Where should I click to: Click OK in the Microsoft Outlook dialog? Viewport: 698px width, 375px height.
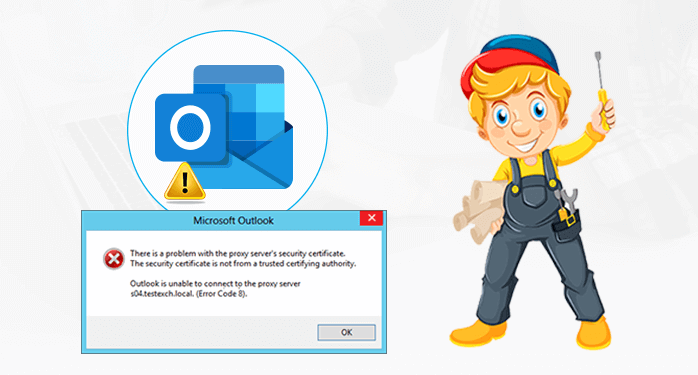[x=346, y=332]
